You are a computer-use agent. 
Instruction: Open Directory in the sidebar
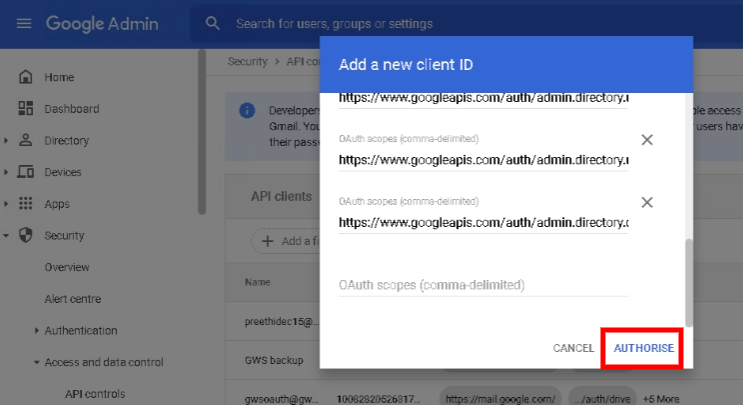point(67,141)
